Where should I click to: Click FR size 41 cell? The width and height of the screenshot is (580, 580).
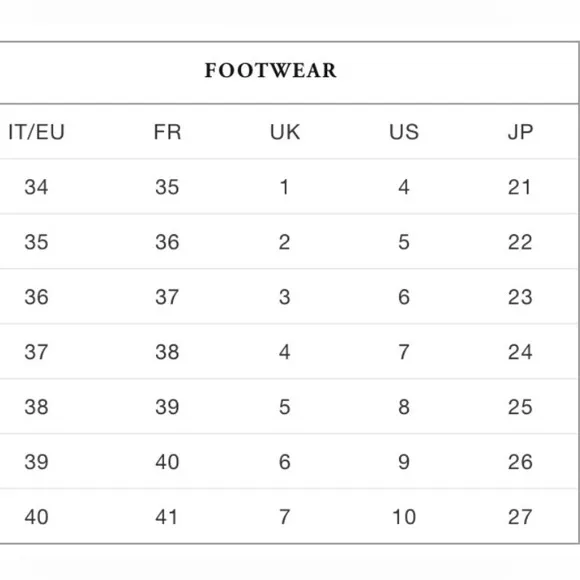coord(166,517)
